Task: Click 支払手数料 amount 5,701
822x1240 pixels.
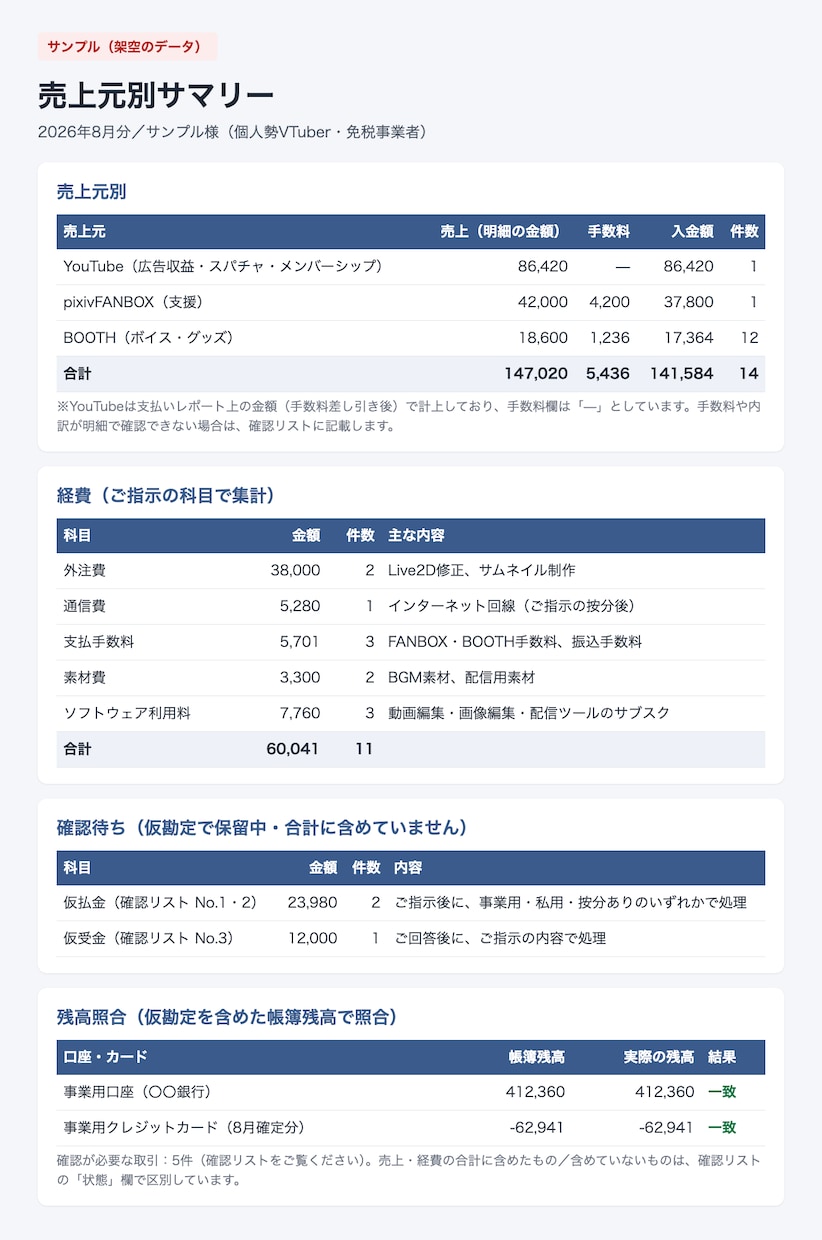Action: coord(301,642)
